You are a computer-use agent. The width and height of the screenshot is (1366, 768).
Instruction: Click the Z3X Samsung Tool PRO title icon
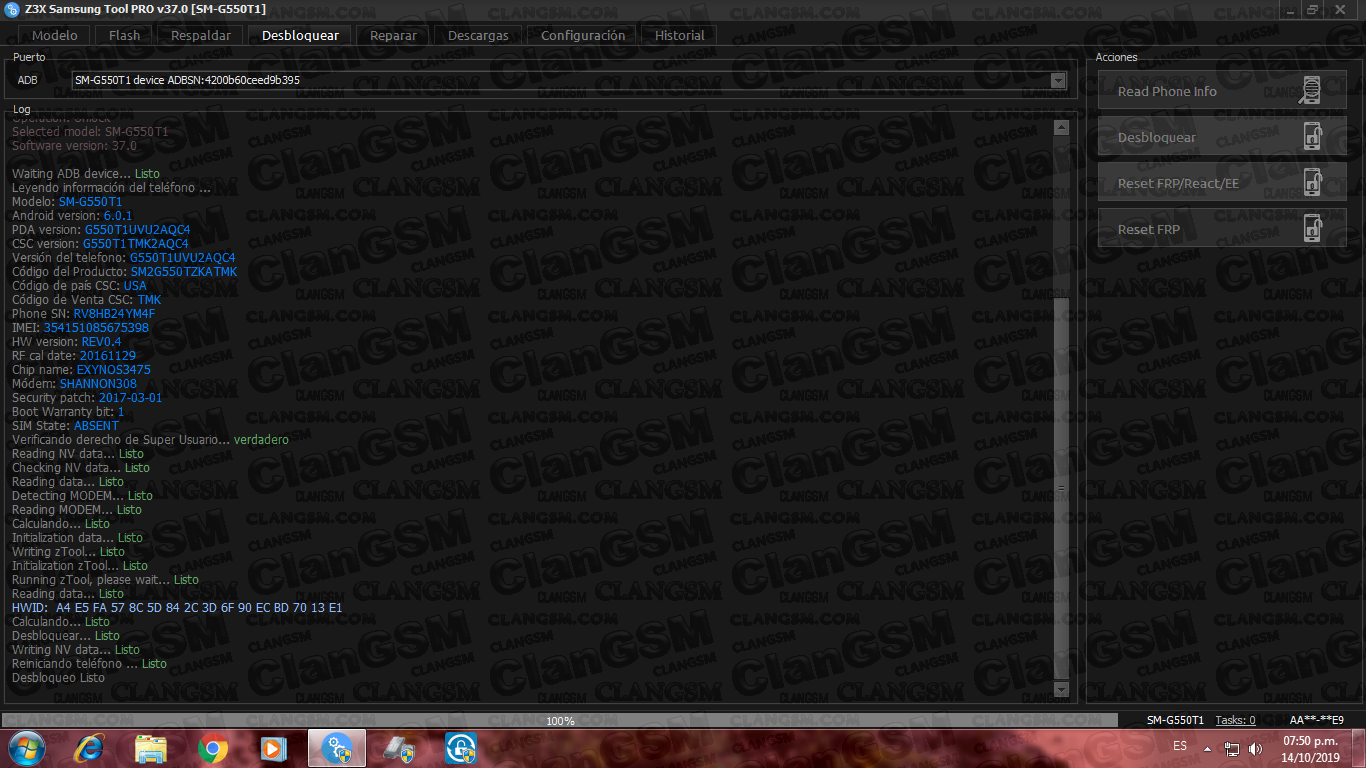[x=12, y=9]
